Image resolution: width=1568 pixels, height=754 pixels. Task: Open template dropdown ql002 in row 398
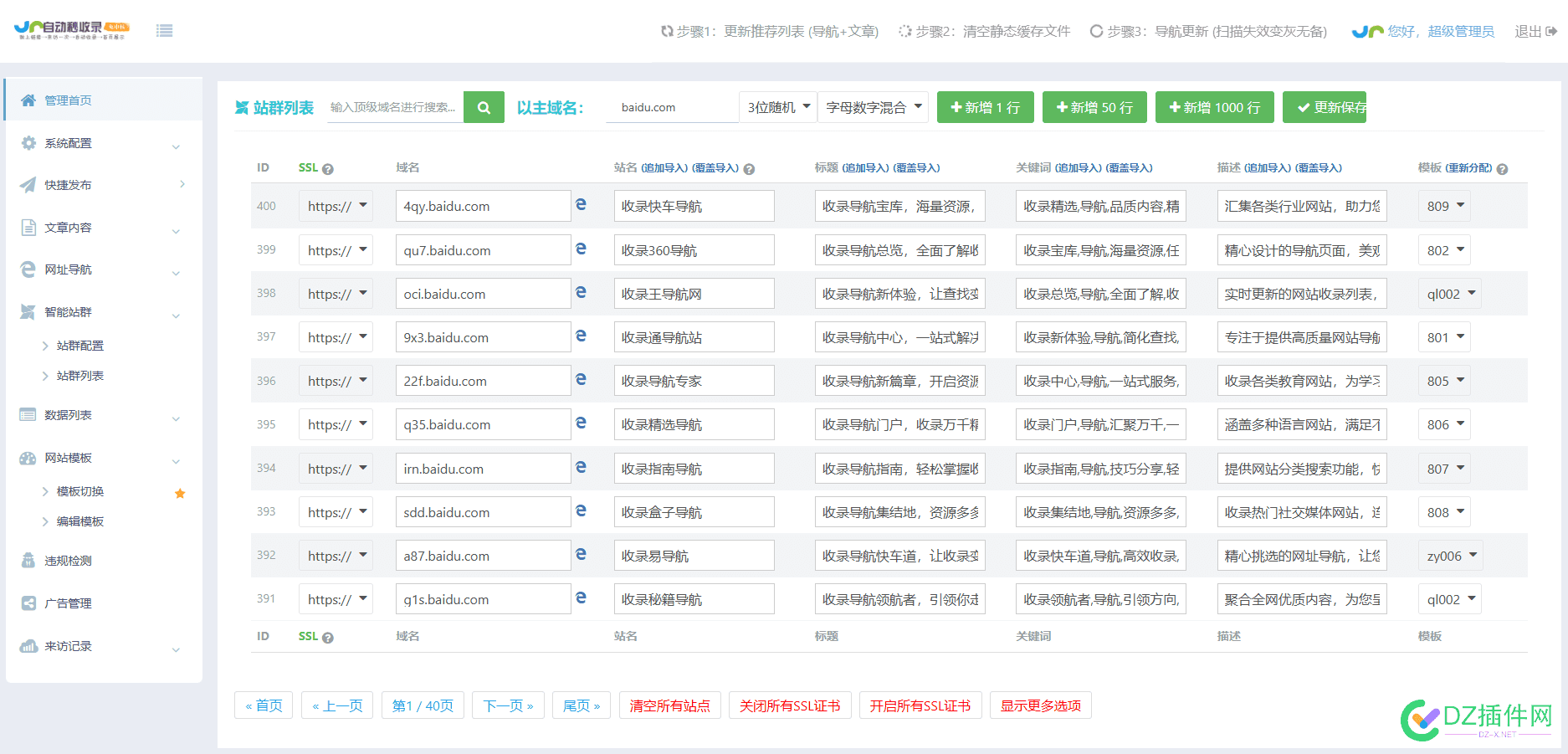tap(1450, 294)
